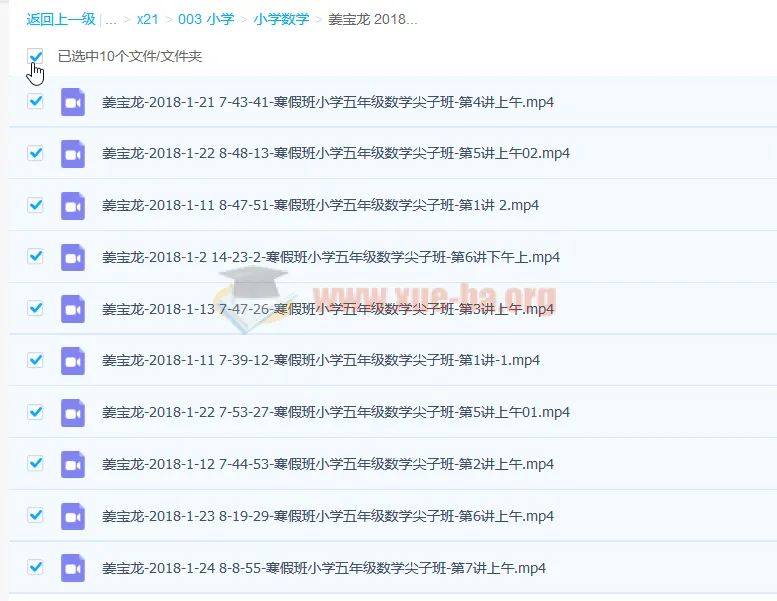
Task: Uncheck the 第1讲 2.mp4 file checkbox
Action: tap(35, 205)
